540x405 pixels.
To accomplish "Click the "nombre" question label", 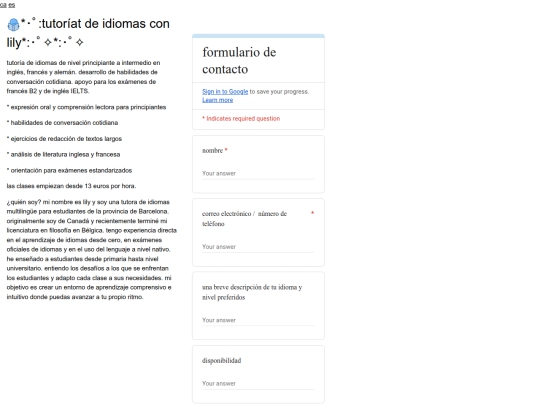I will [x=212, y=150].
